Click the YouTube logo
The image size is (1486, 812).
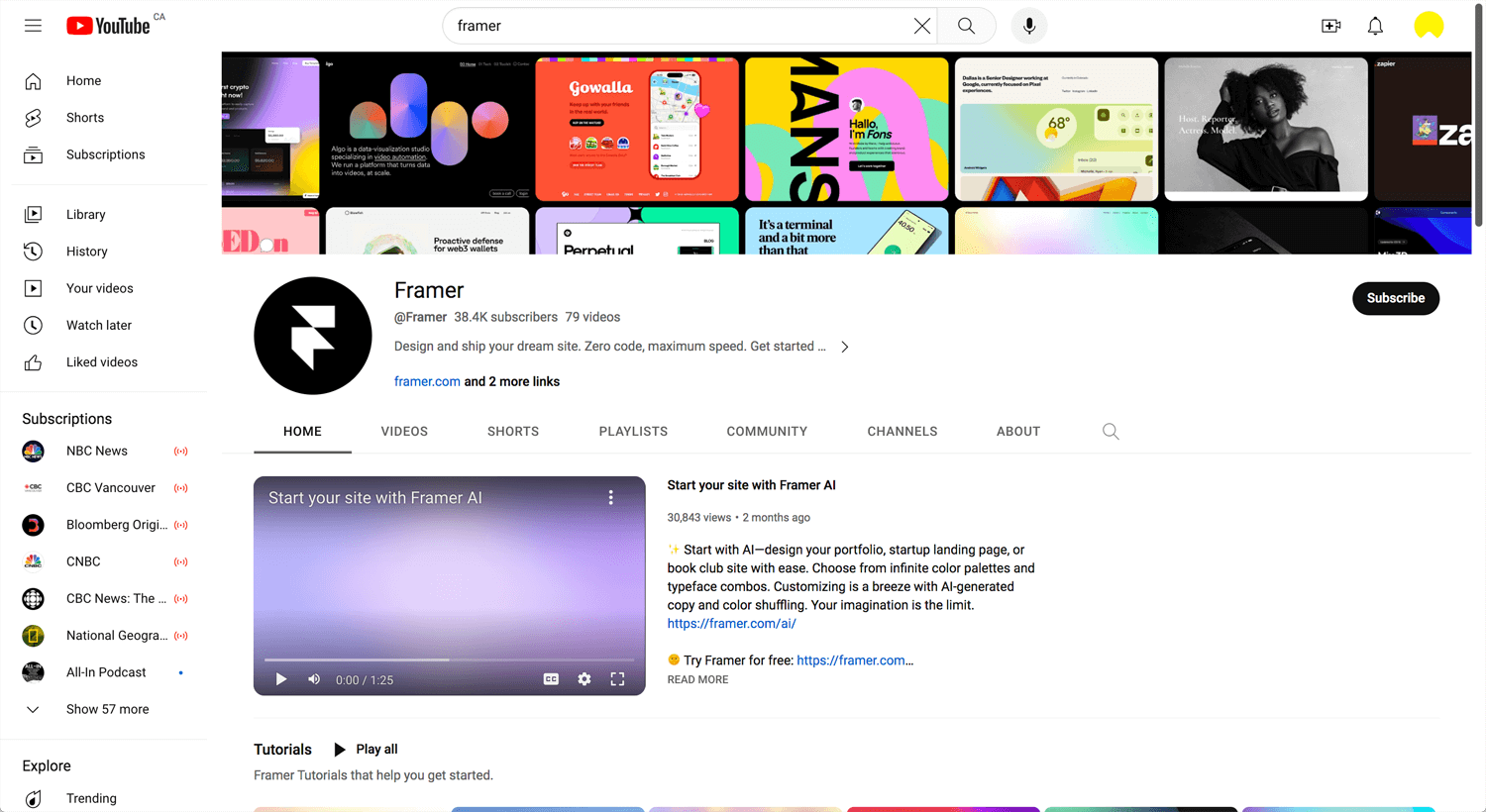point(108,26)
